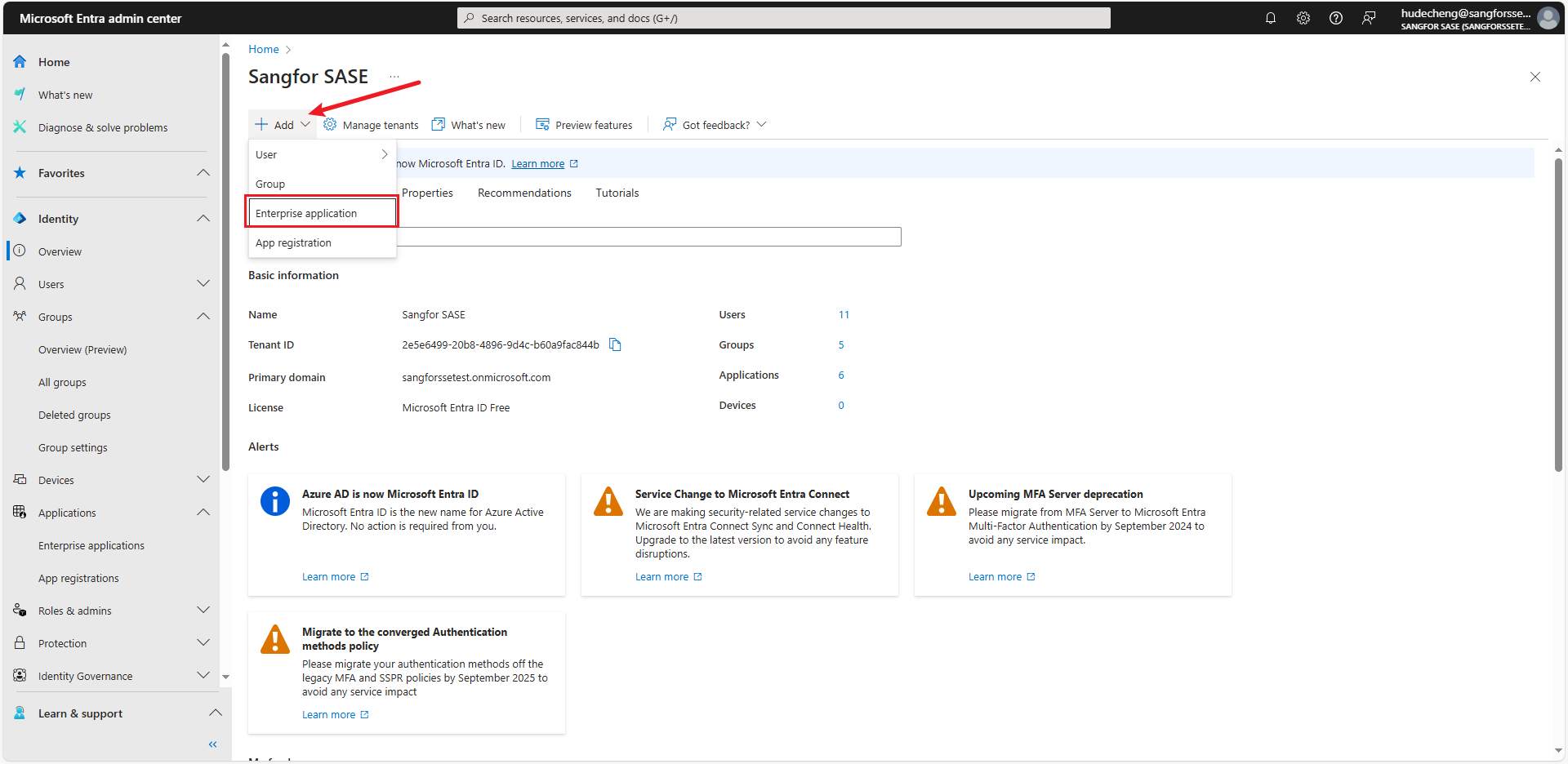Collapse the Identity section chevron
The height and width of the screenshot is (764, 1568).
(x=203, y=219)
